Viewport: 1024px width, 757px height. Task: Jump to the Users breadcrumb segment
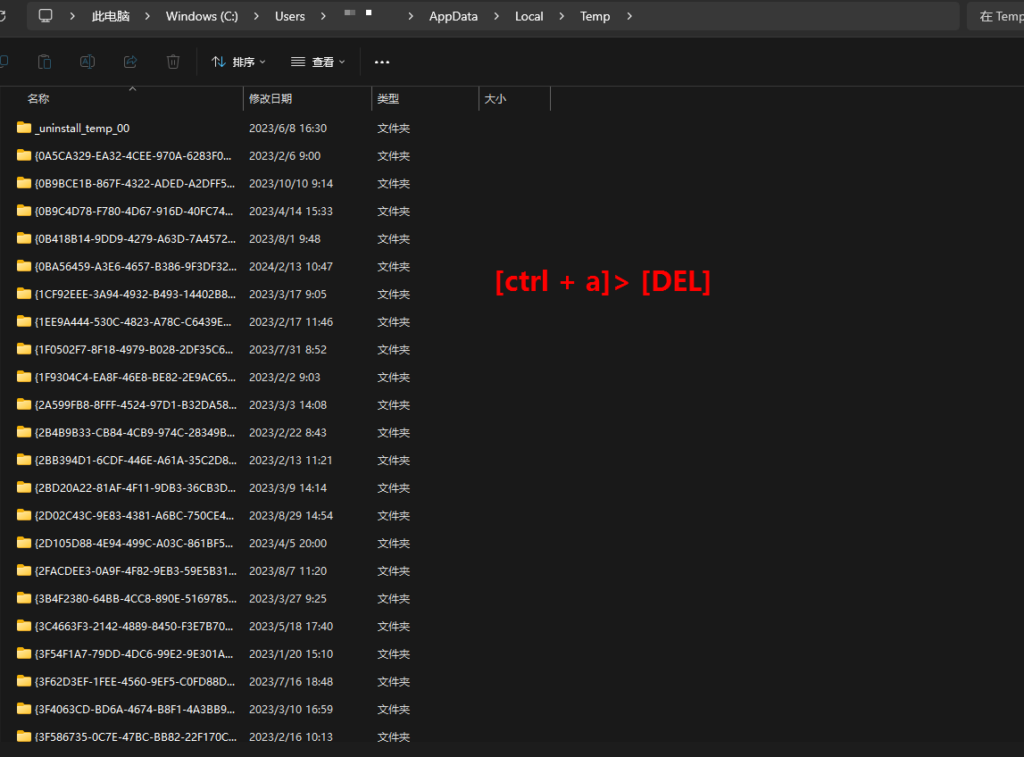[290, 16]
